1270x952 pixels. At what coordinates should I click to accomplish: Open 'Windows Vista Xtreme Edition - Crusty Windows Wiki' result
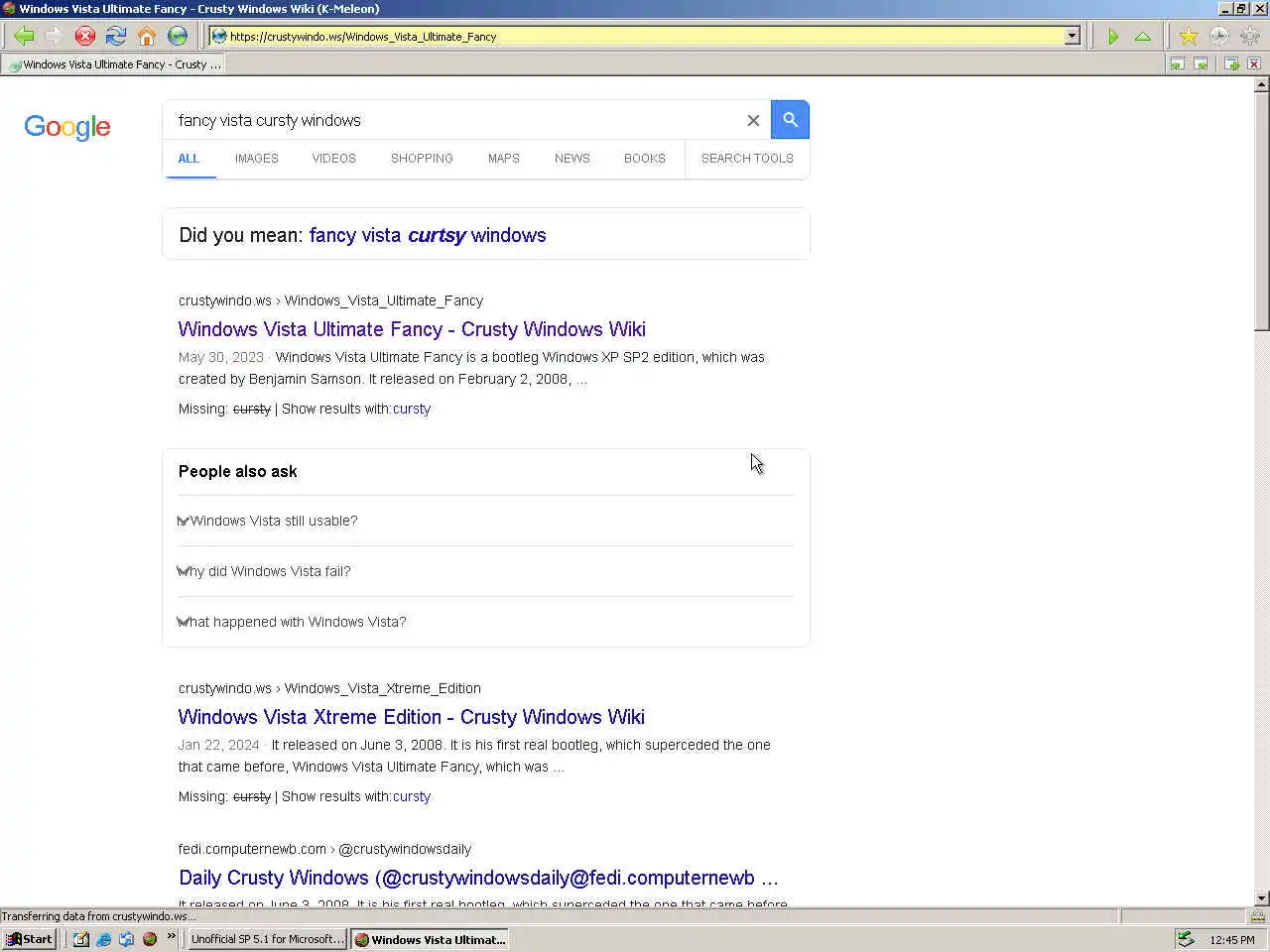click(x=411, y=717)
